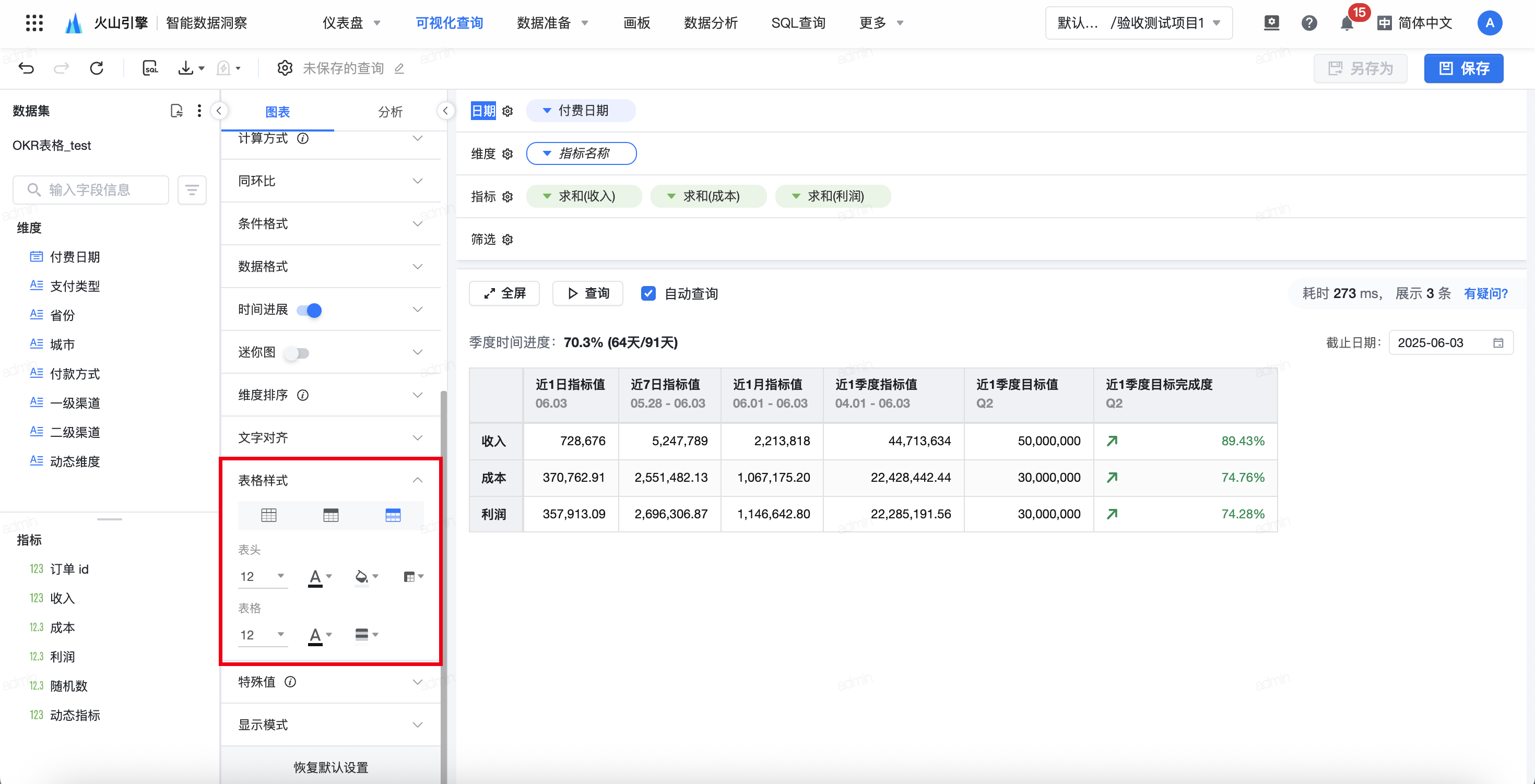
Task: Click 恢复默认设置 button
Action: 330,767
